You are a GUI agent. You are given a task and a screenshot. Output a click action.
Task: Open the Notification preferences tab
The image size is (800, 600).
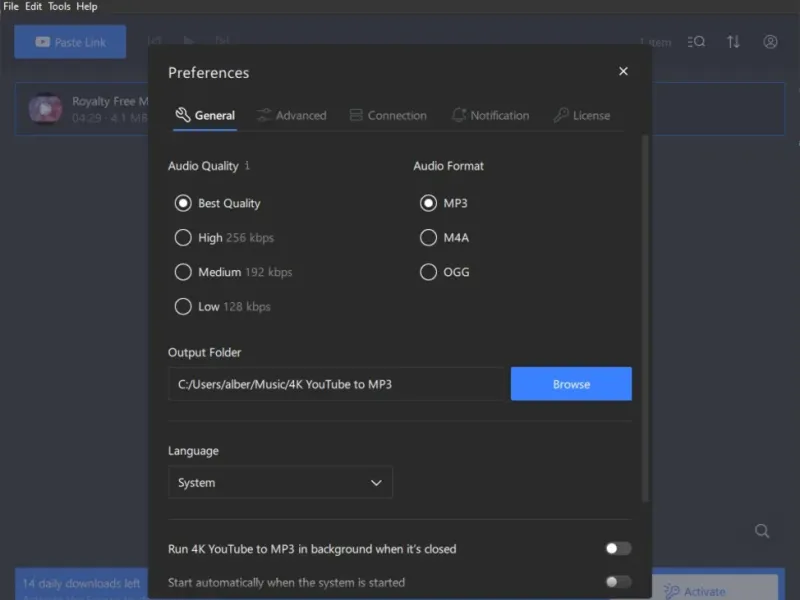[x=490, y=115]
